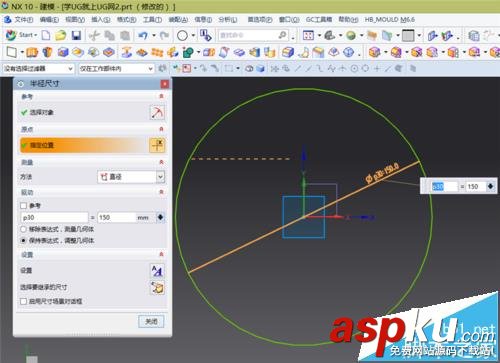Click the Cut scissors icon
Screen dimensions: 500x363
point(94,35)
